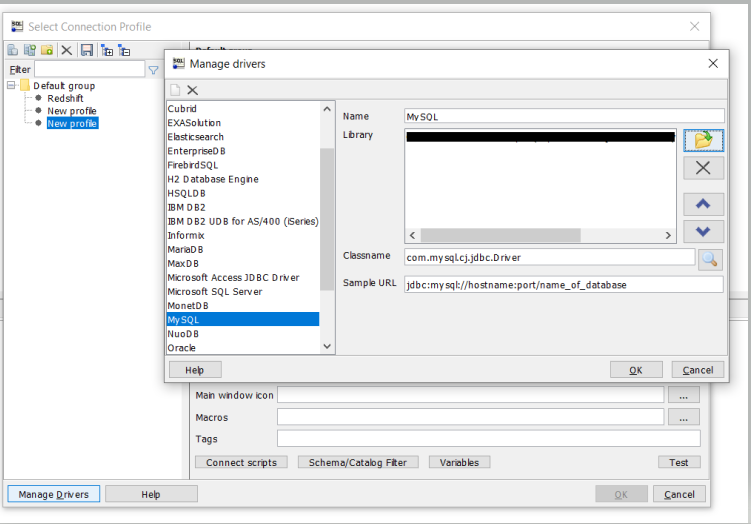Viewport: 751px width, 524px height.
Task: Click the filter funnel icon
Action: pos(153,70)
